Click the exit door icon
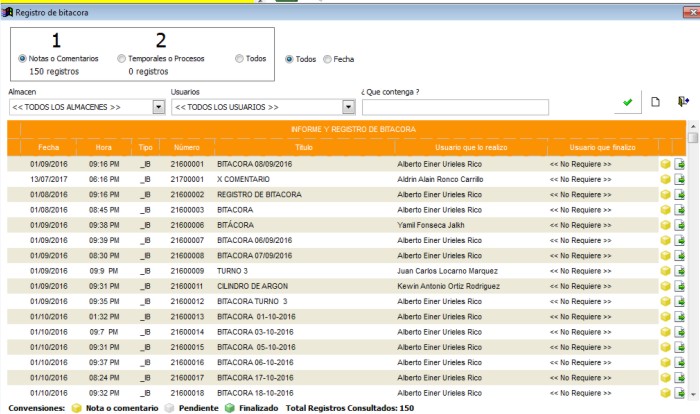This screenshot has width=700, height=414. (683, 101)
